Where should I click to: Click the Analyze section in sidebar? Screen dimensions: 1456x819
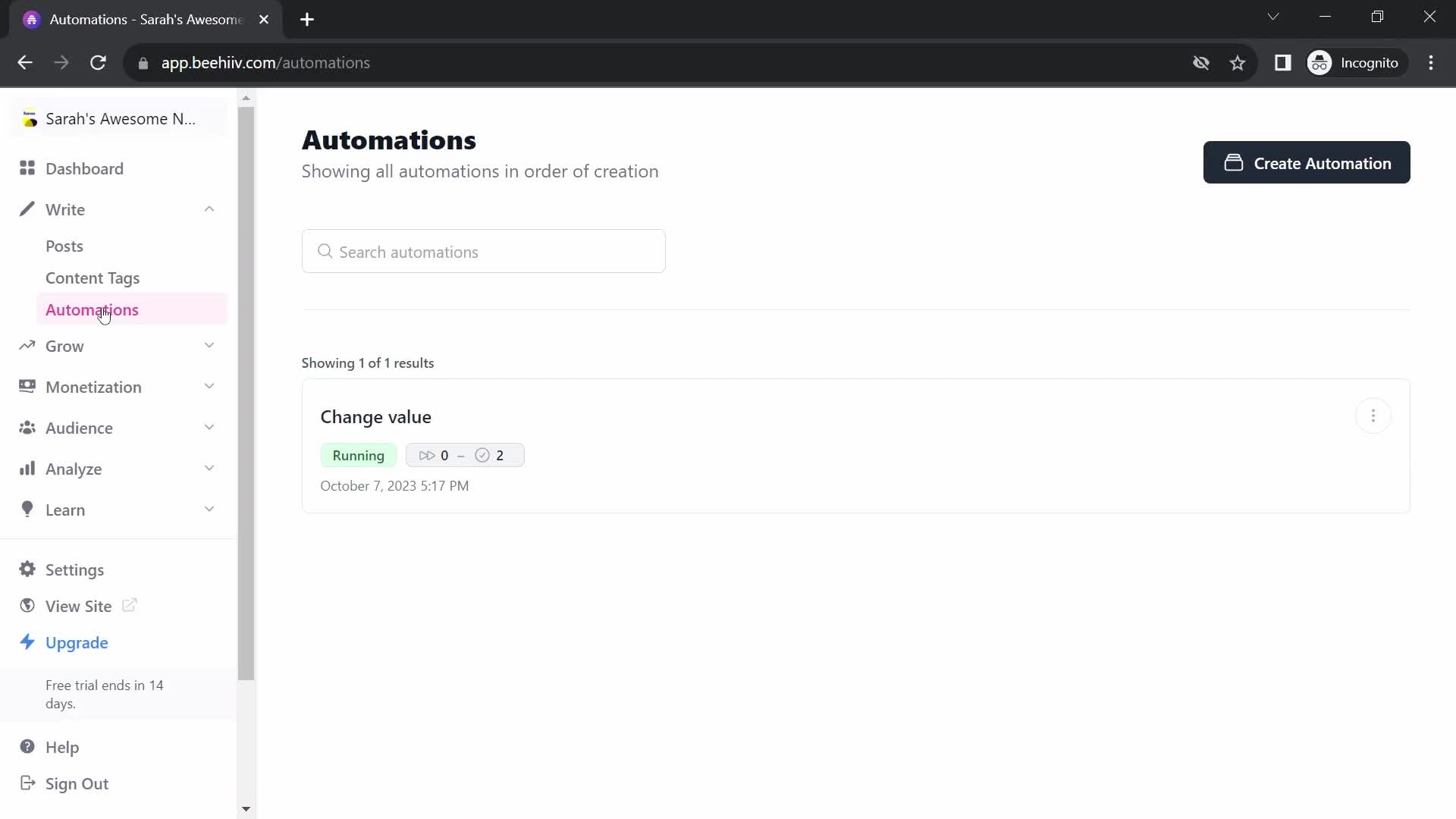[x=73, y=468]
